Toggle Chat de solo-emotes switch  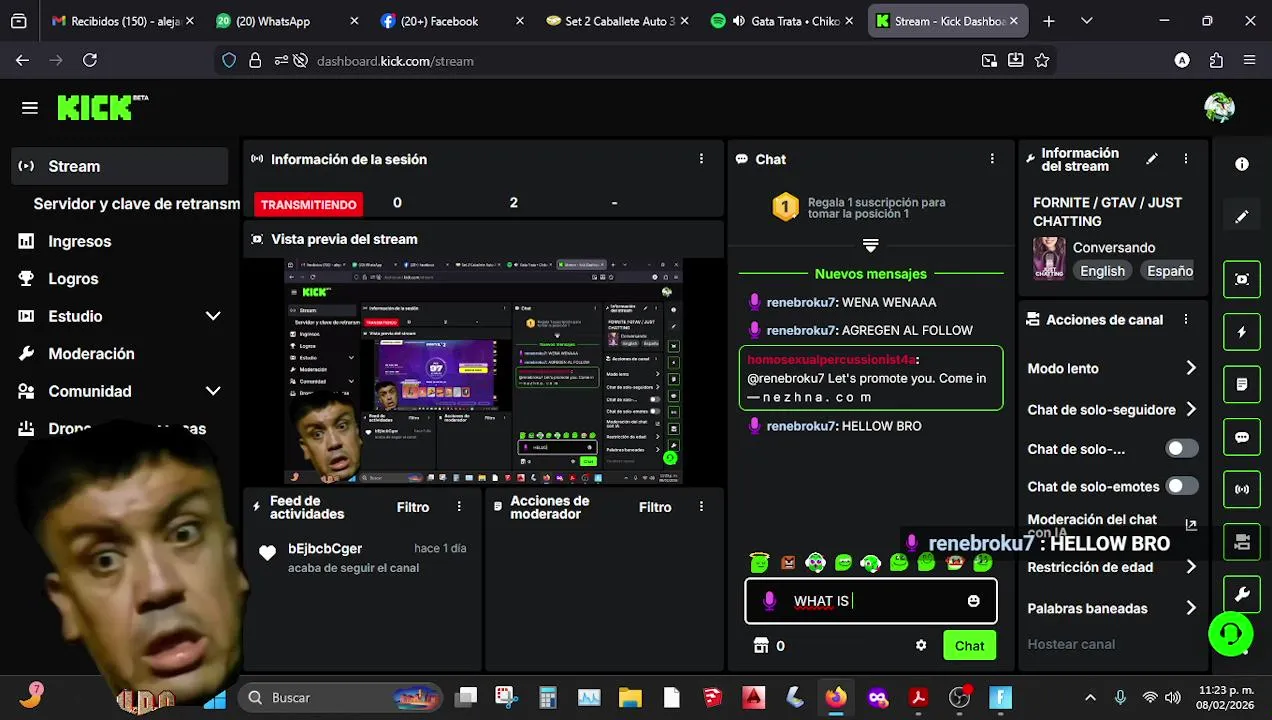point(1182,486)
